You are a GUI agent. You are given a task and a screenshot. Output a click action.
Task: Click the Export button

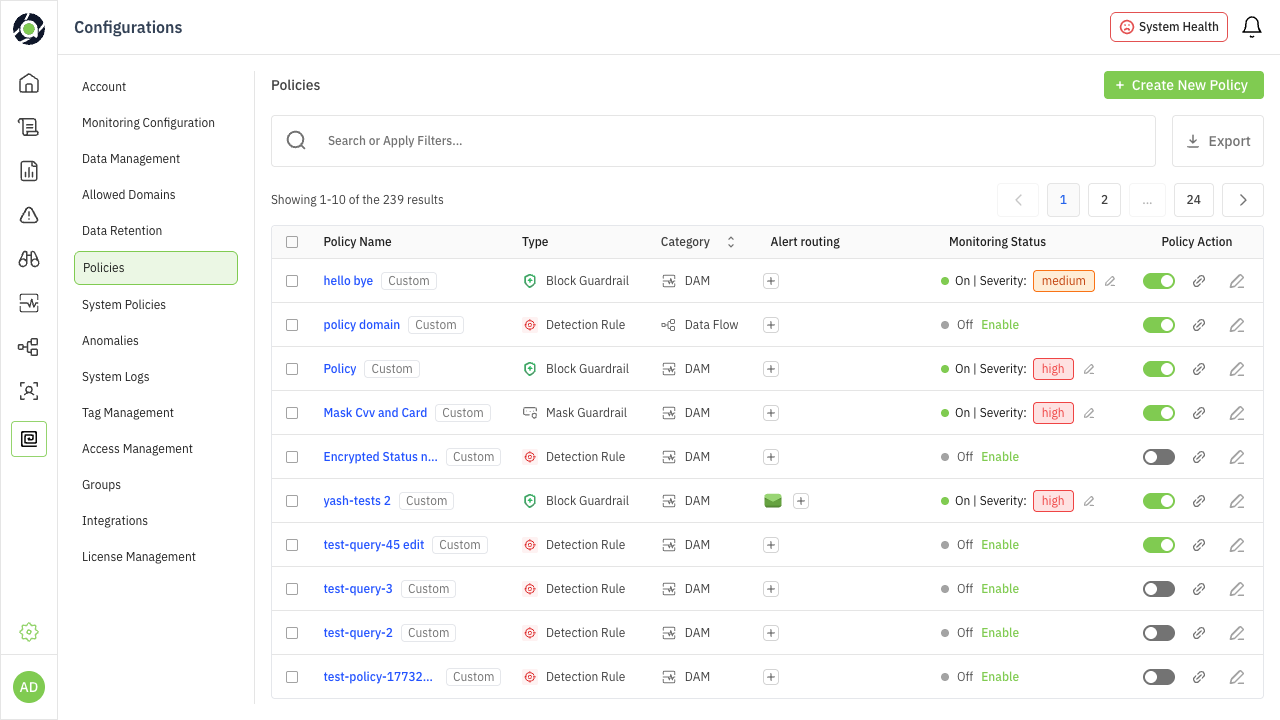click(1217, 141)
